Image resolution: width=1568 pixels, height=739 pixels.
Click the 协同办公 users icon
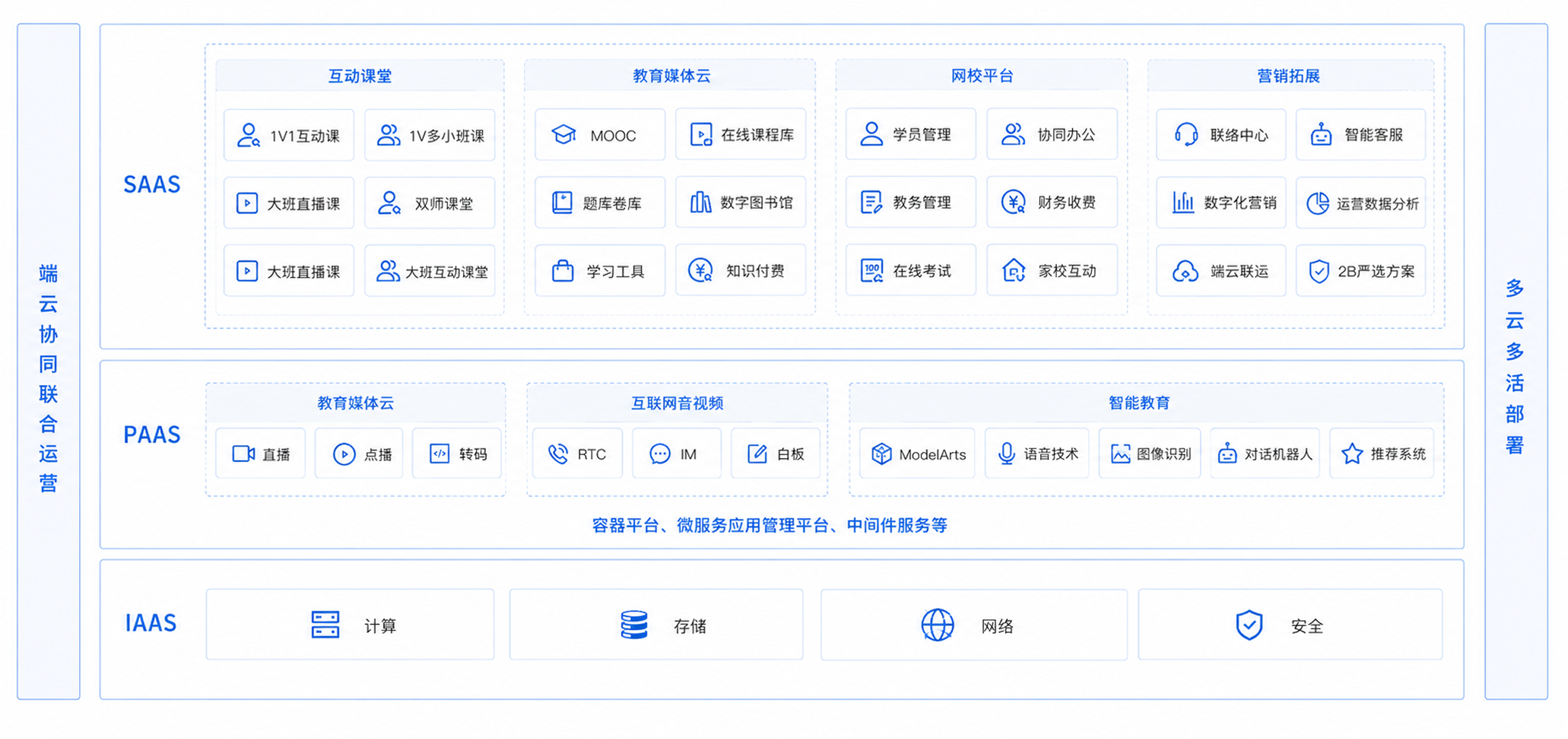1012,134
